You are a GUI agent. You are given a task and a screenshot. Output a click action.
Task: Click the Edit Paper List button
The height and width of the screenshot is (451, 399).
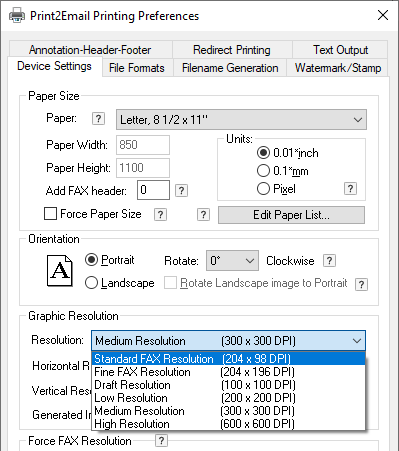[x=291, y=215]
